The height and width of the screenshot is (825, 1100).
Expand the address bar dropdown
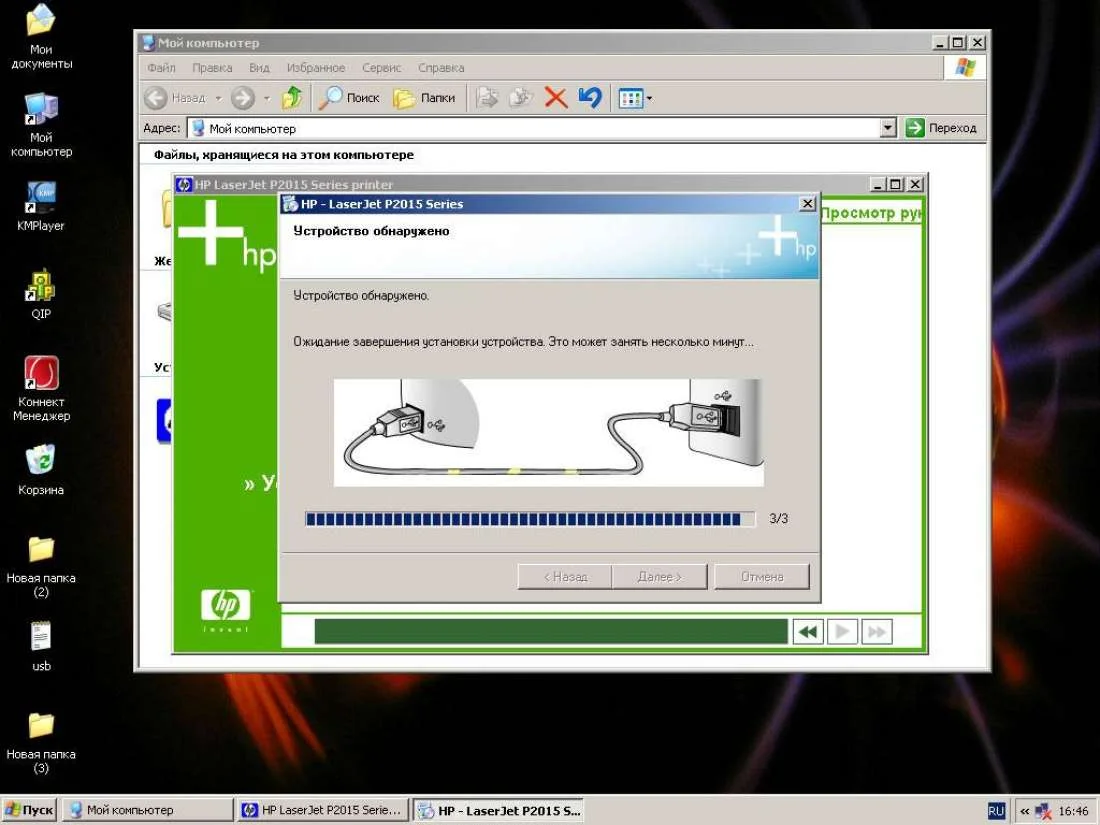(888, 128)
